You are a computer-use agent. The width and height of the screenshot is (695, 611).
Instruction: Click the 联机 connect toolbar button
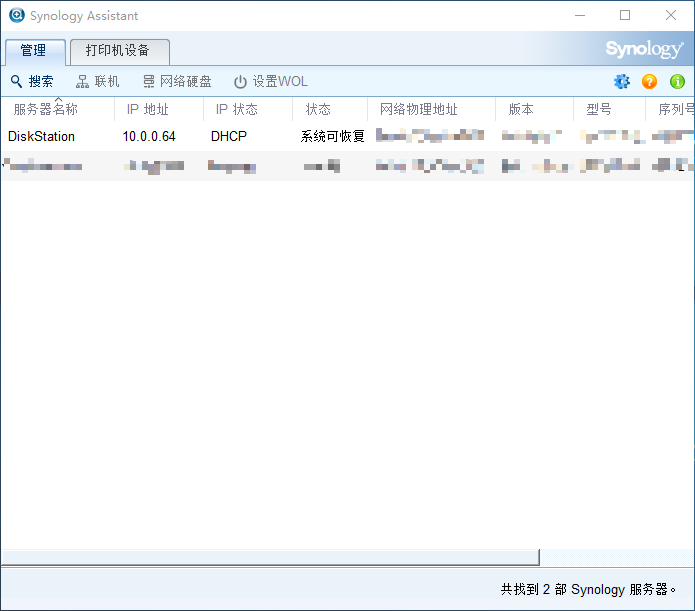98,82
